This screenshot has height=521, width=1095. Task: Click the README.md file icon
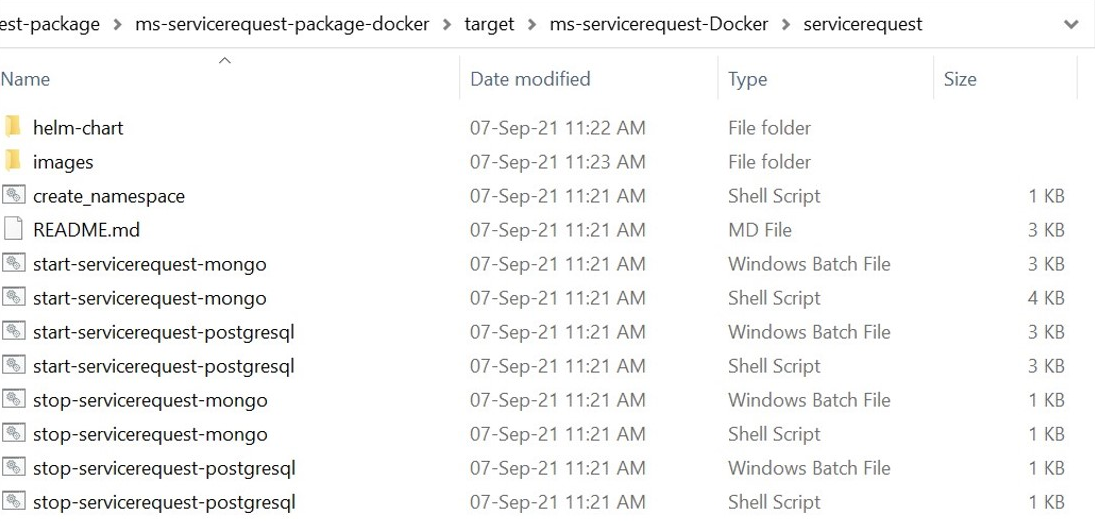pos(13,230)
